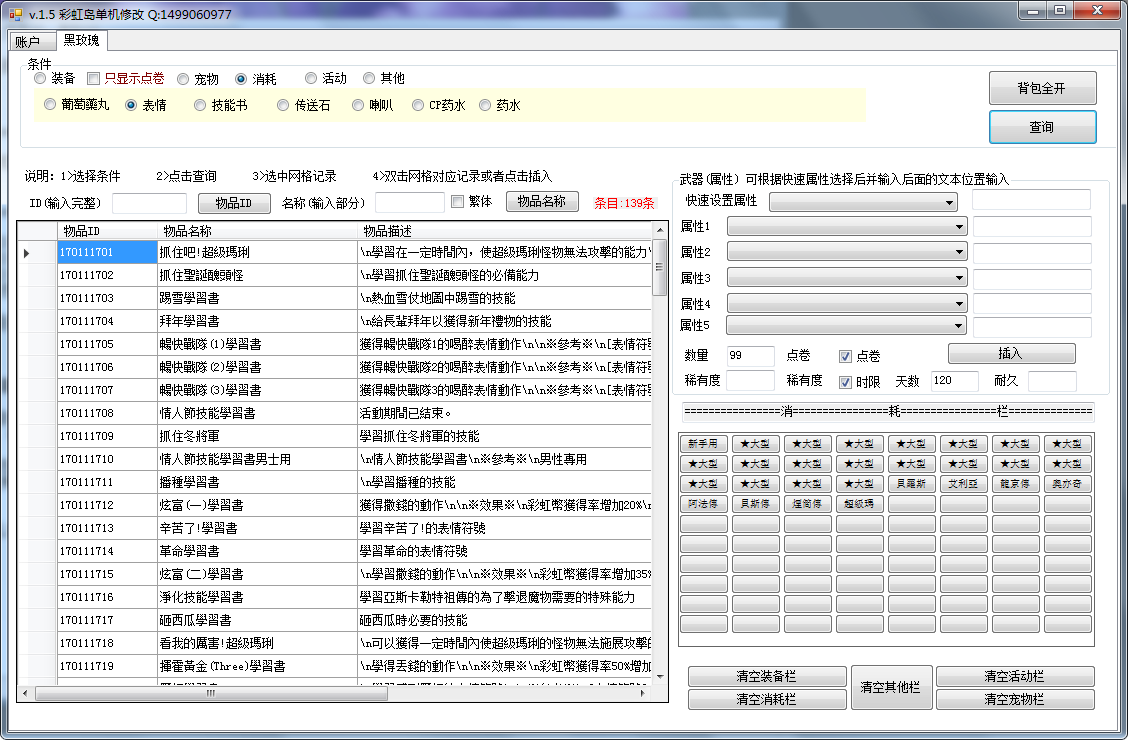
Task: Click the 清空其他栏 button
Action: pos(891,688)
